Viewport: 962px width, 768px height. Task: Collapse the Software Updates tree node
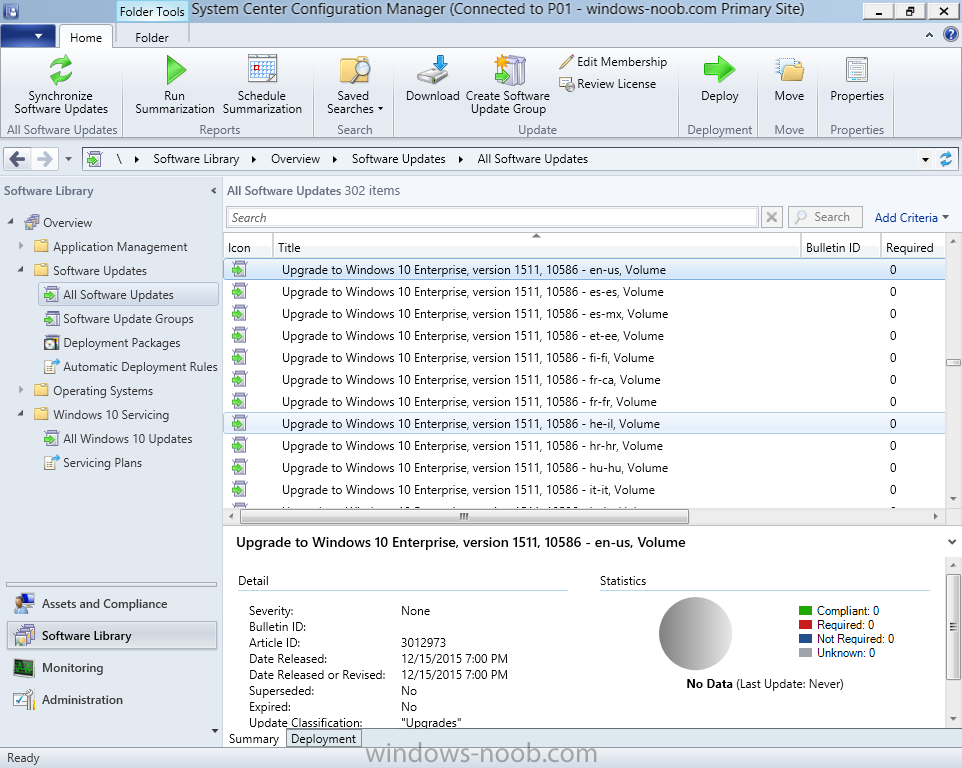coord(21,269)
